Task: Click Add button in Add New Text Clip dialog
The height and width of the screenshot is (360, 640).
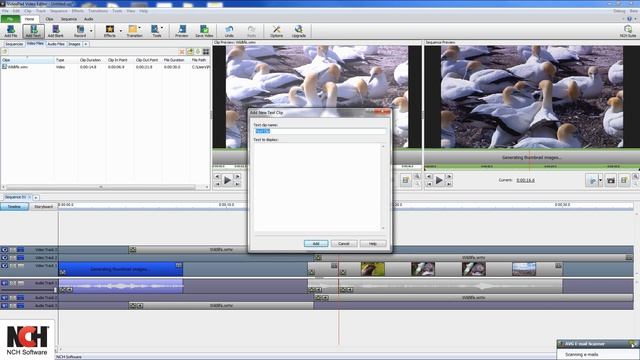Action: coord(316,243)
